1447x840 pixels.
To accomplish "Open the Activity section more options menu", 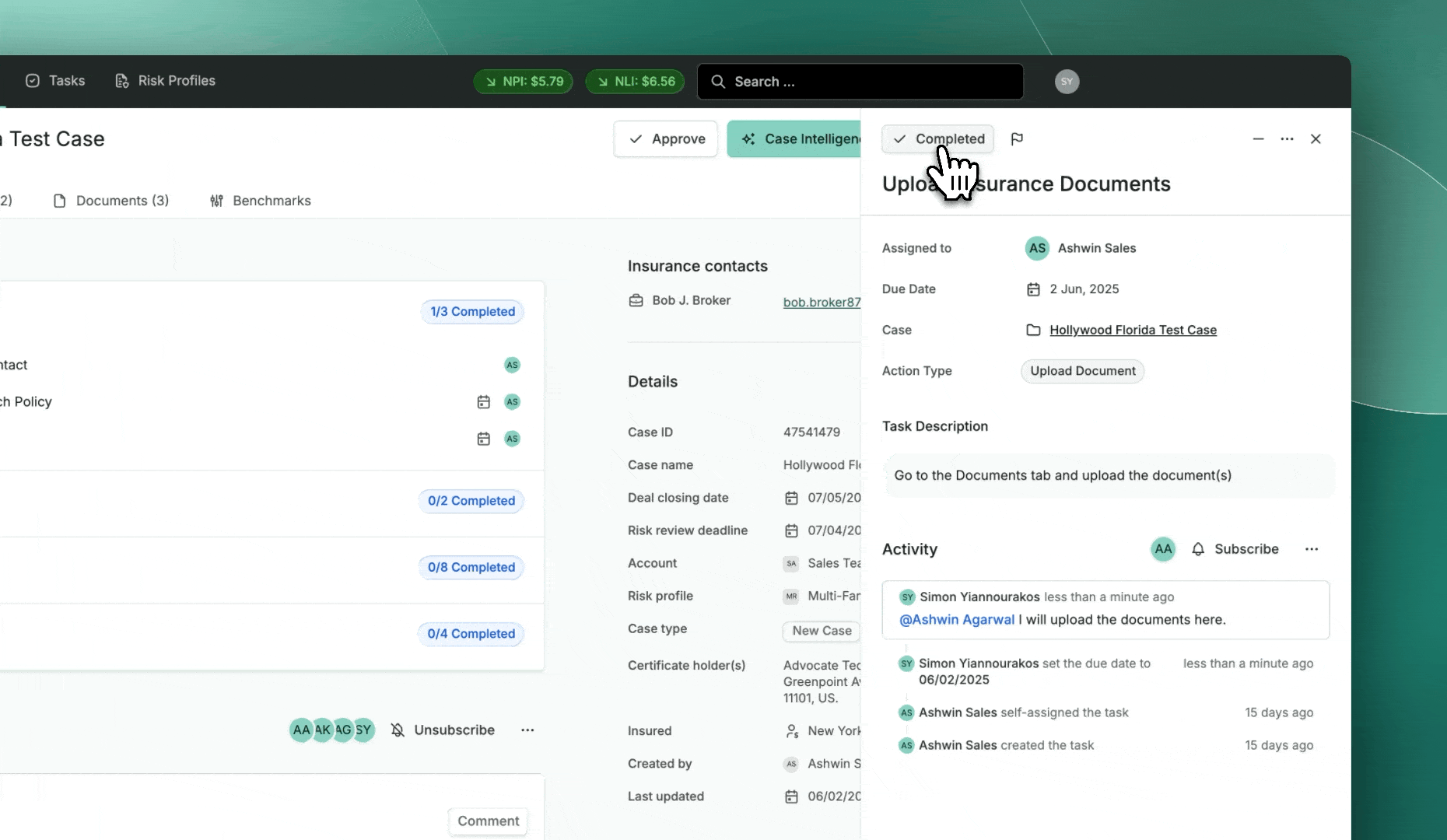I will (1312, 549).
